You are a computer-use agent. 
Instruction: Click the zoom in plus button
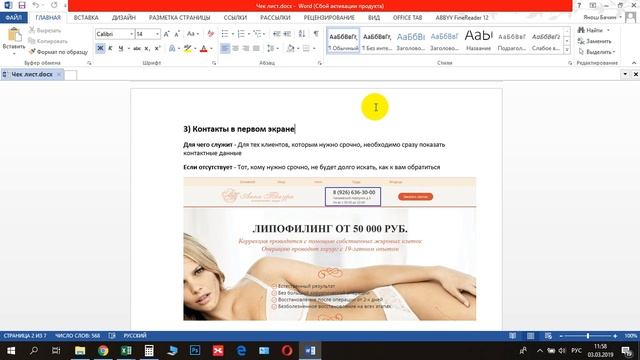tap(615, 336)
